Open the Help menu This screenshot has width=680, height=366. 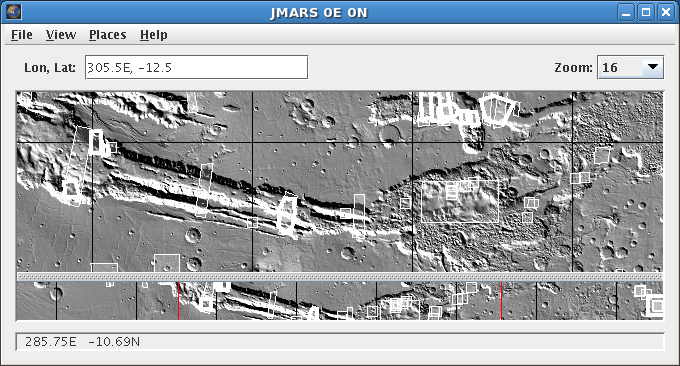pyautogui.click(x=154, y=35)
